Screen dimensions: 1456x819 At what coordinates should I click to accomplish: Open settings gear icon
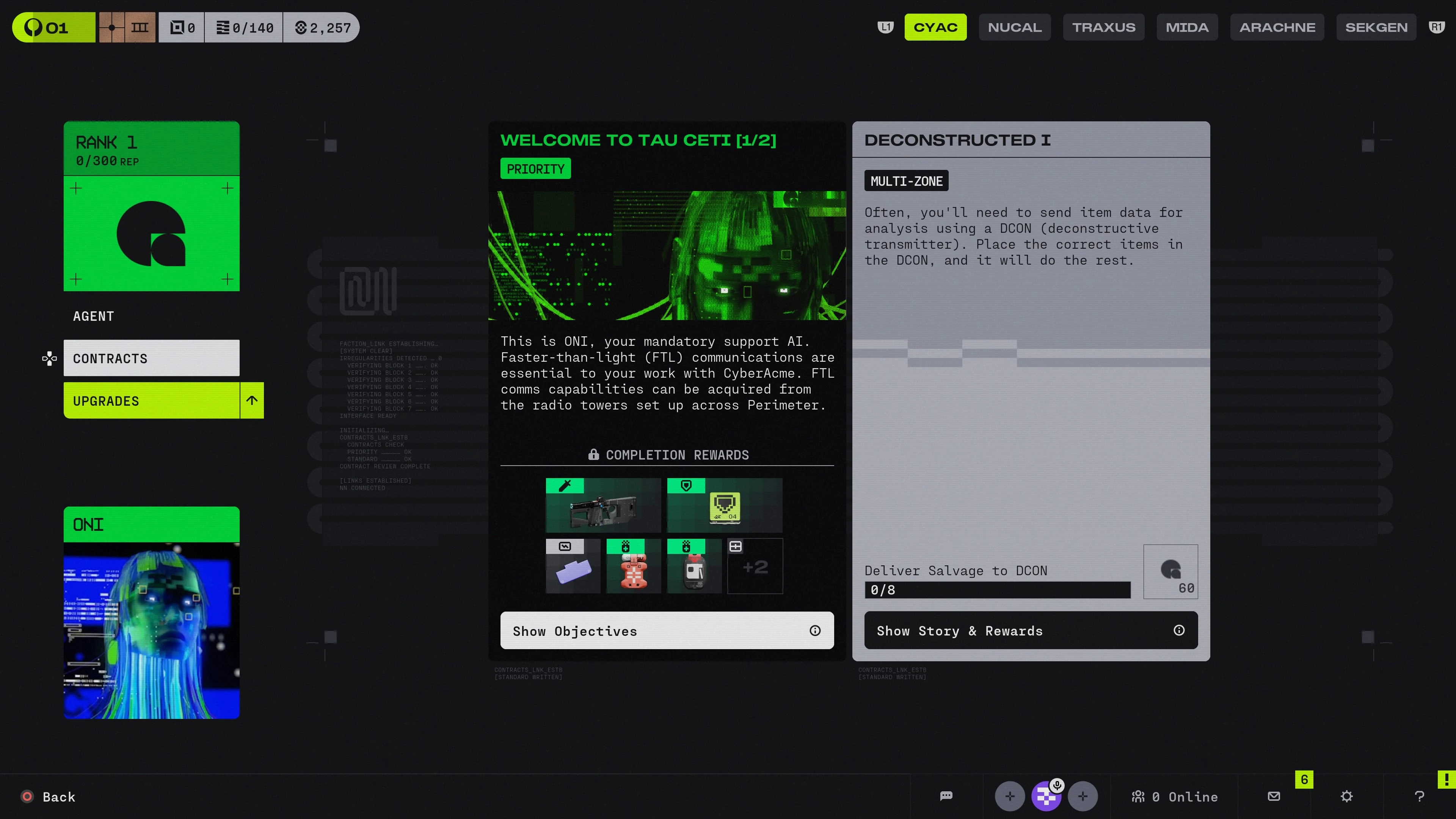pyautogui.click(x=1346, y=796)
